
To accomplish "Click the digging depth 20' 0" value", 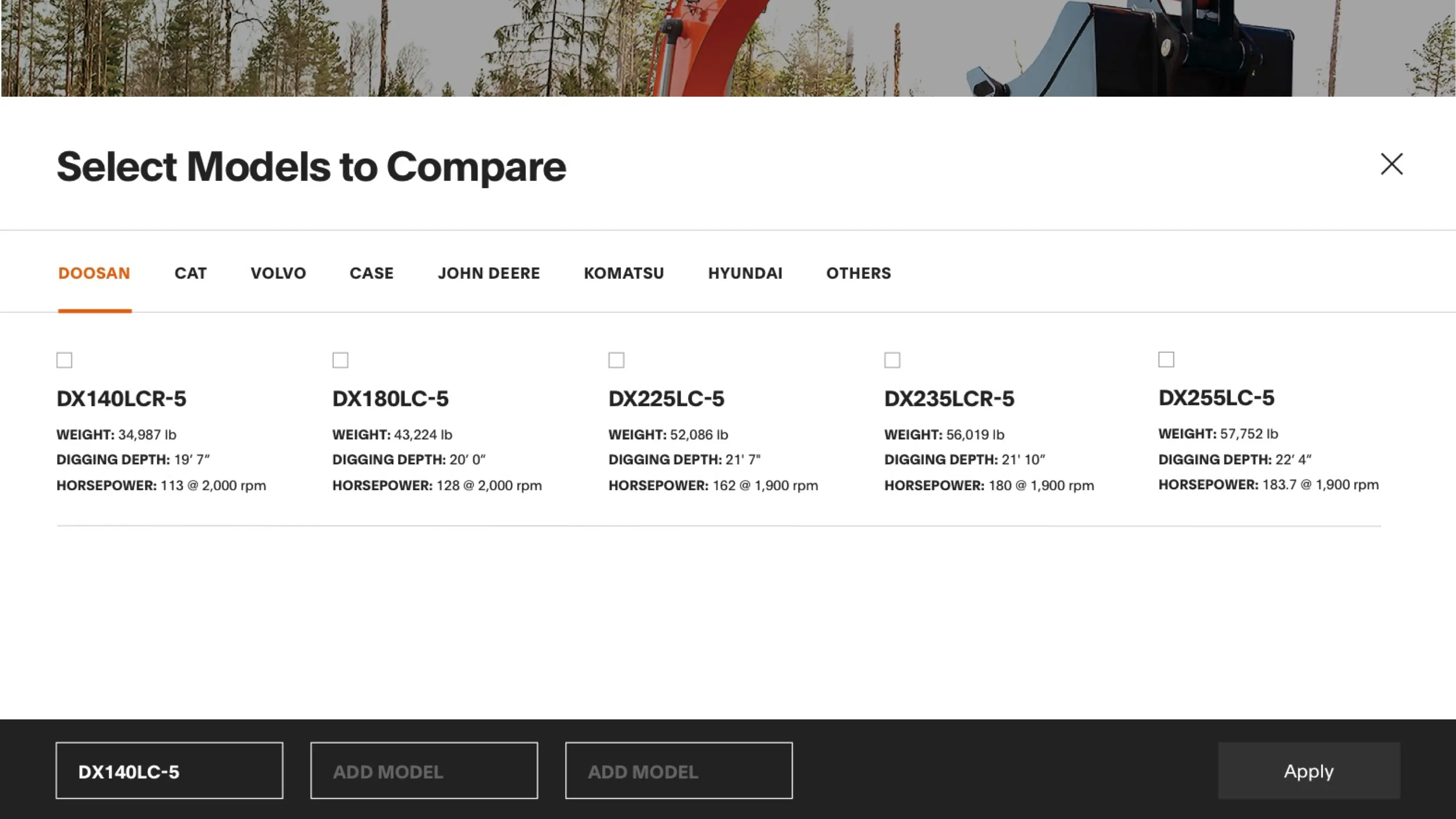I will click(x=467, y=460).
